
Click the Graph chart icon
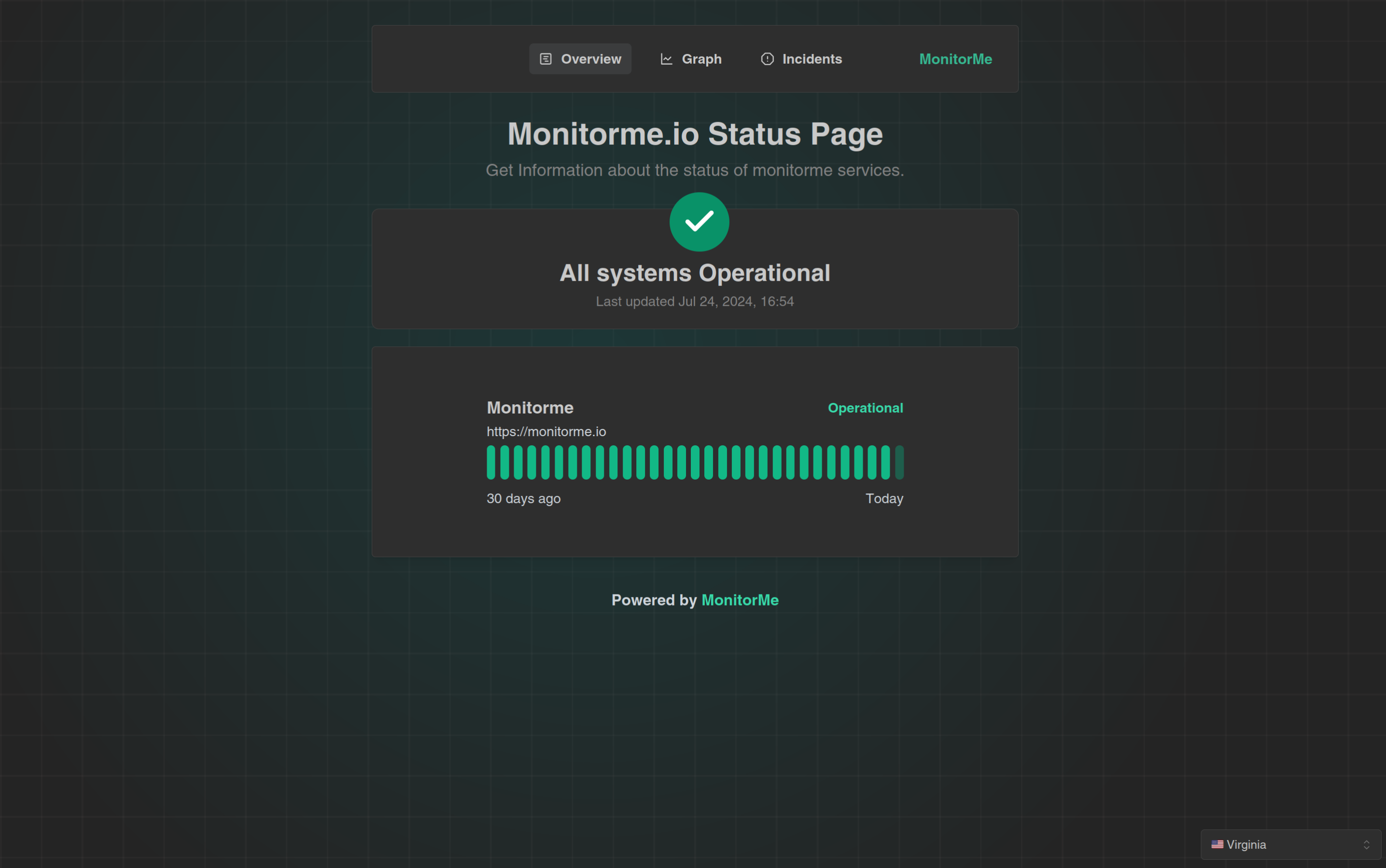pyautogui.click(x=666, y=59)
